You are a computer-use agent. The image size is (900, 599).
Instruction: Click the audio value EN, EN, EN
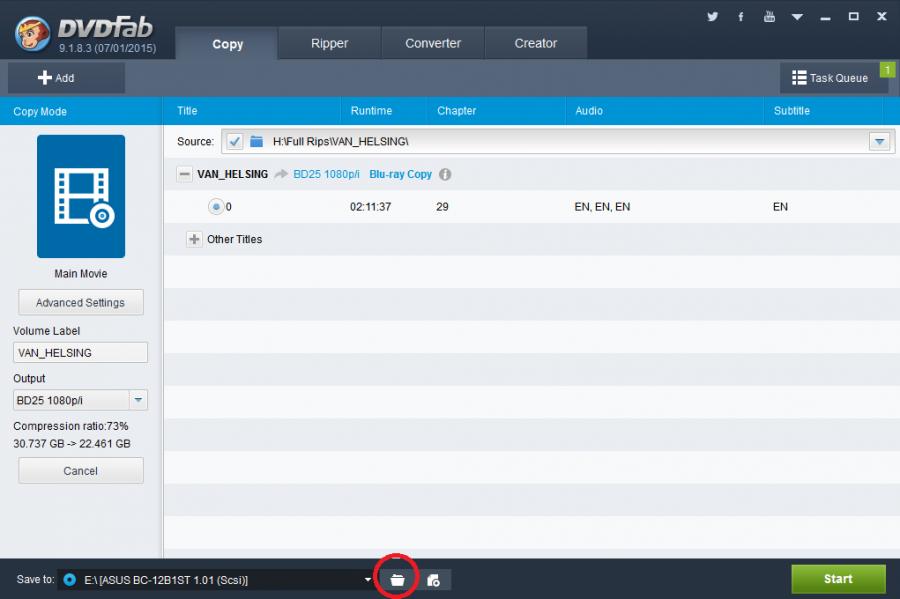coord(602,207)
